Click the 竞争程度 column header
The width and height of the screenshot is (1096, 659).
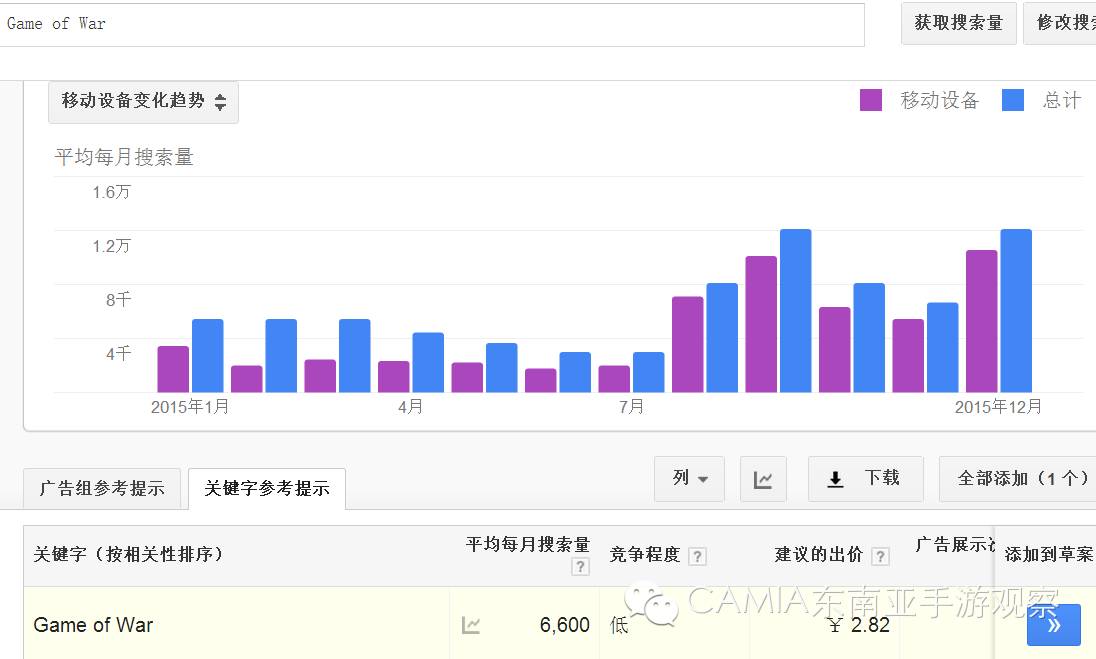tap(644, 555)
